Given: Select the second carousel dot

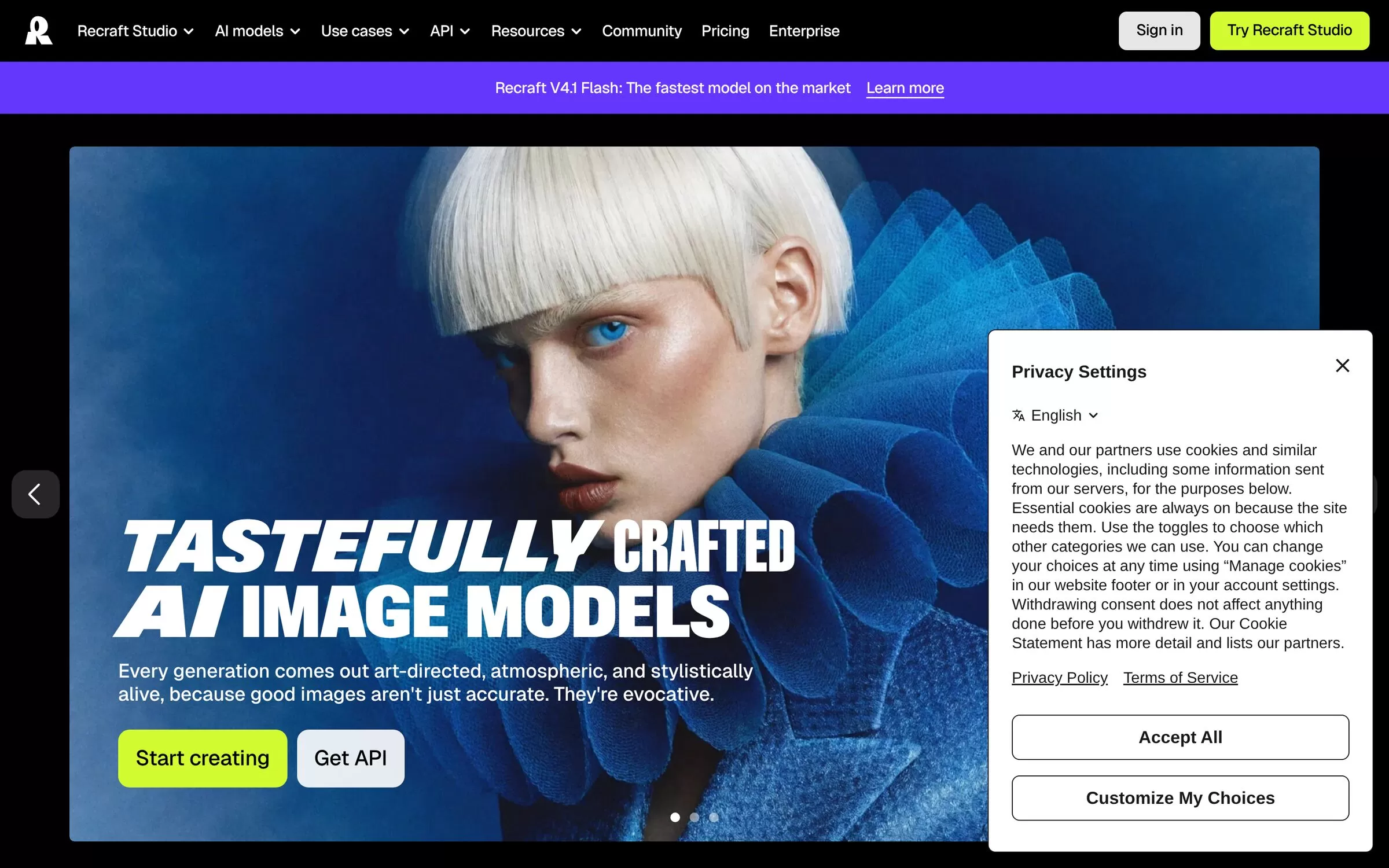Looking at the screenshot, I should (x=694, y=817).
